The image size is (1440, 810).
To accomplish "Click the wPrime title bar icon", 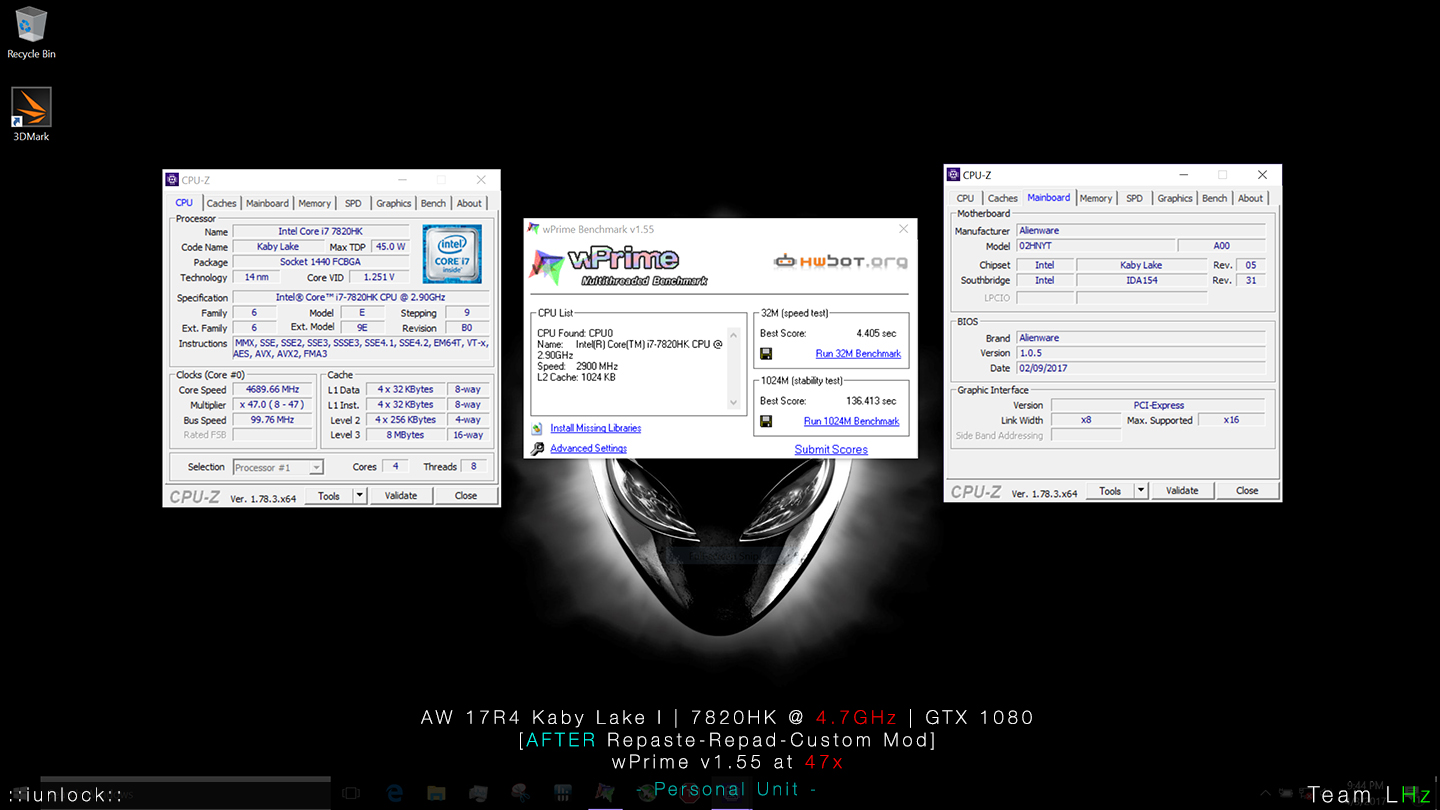I will pos(534,229).
